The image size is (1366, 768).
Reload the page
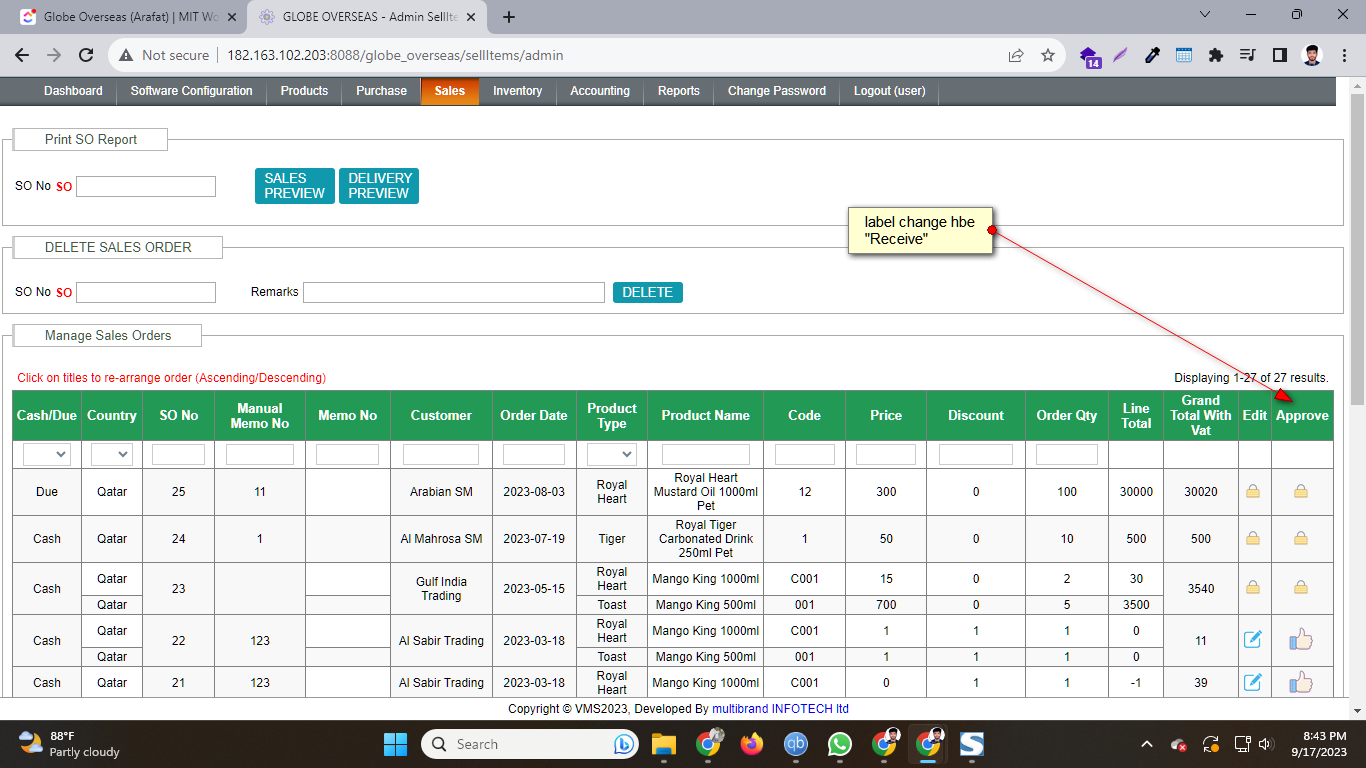coord(86,55)
